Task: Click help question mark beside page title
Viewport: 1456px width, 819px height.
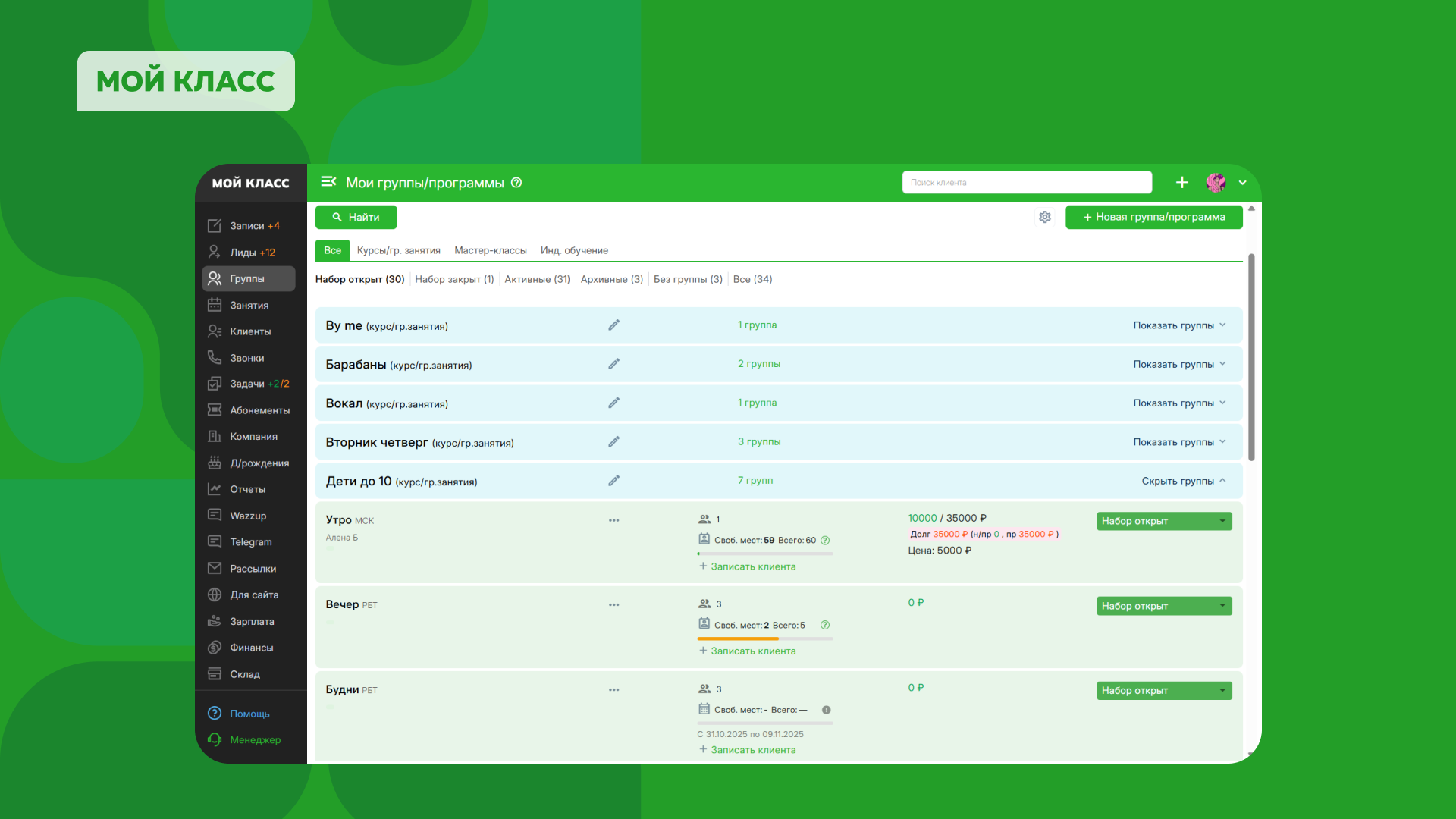Action: coord(516,183)
